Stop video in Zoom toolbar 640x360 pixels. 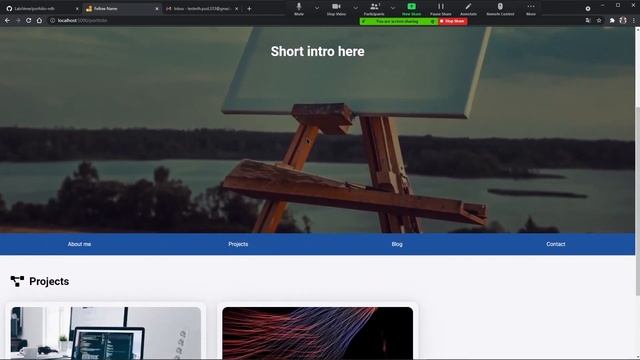point(336,8)
